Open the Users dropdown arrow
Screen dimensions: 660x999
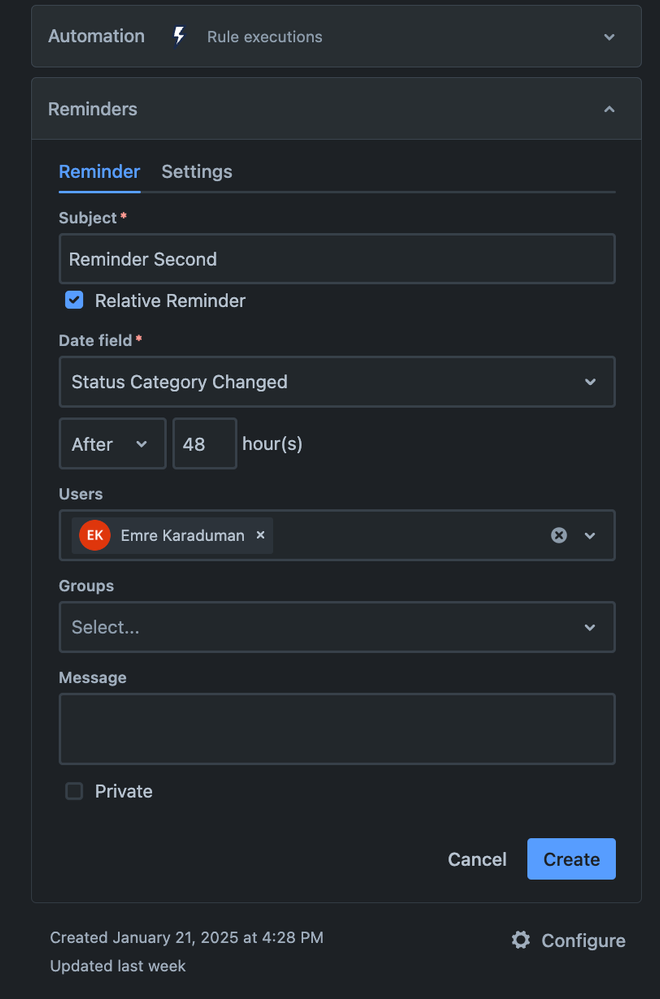pyautogui.click(x=590, y=535)
